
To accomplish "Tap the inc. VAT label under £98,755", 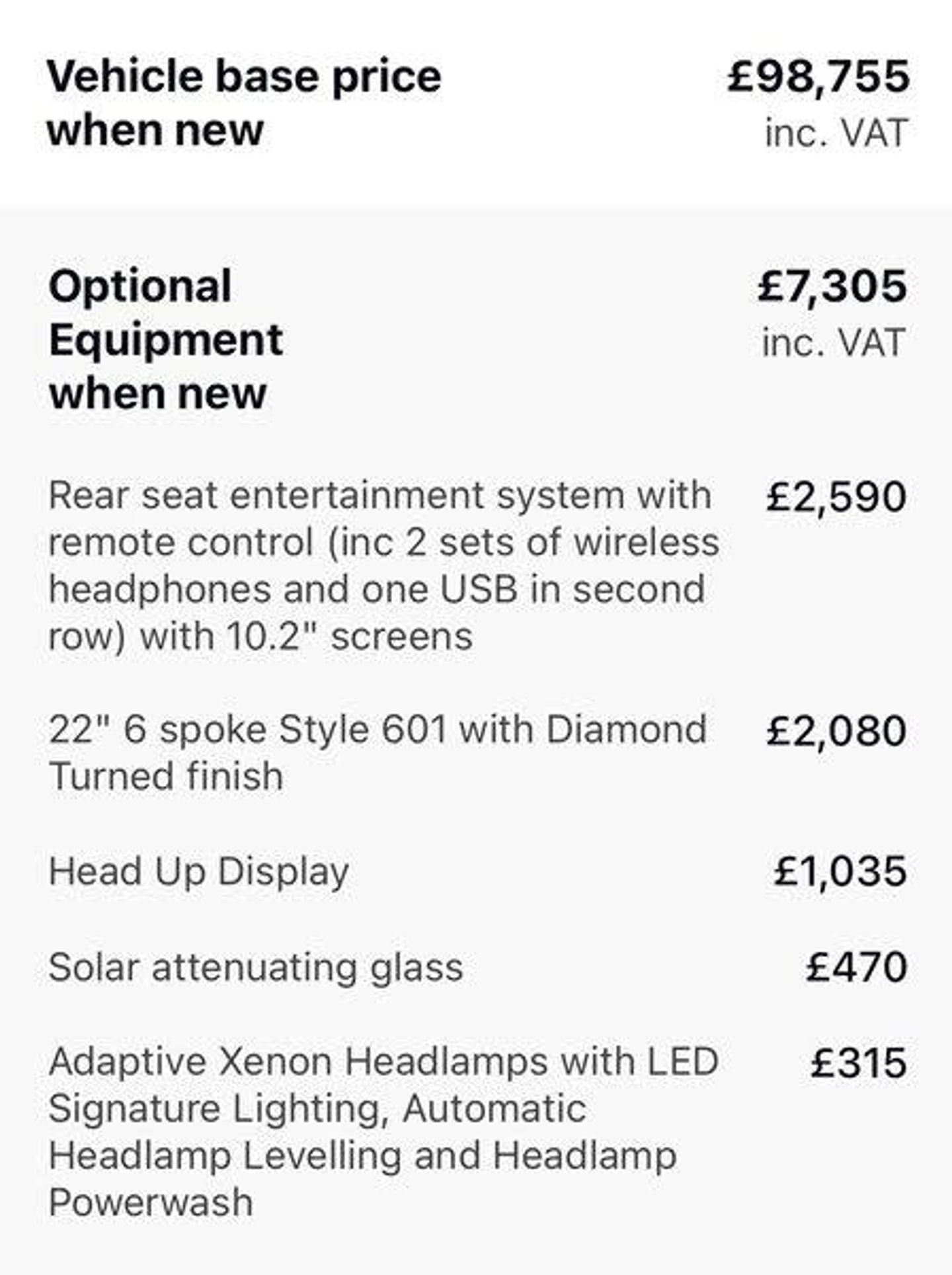I will coord(836,133).
